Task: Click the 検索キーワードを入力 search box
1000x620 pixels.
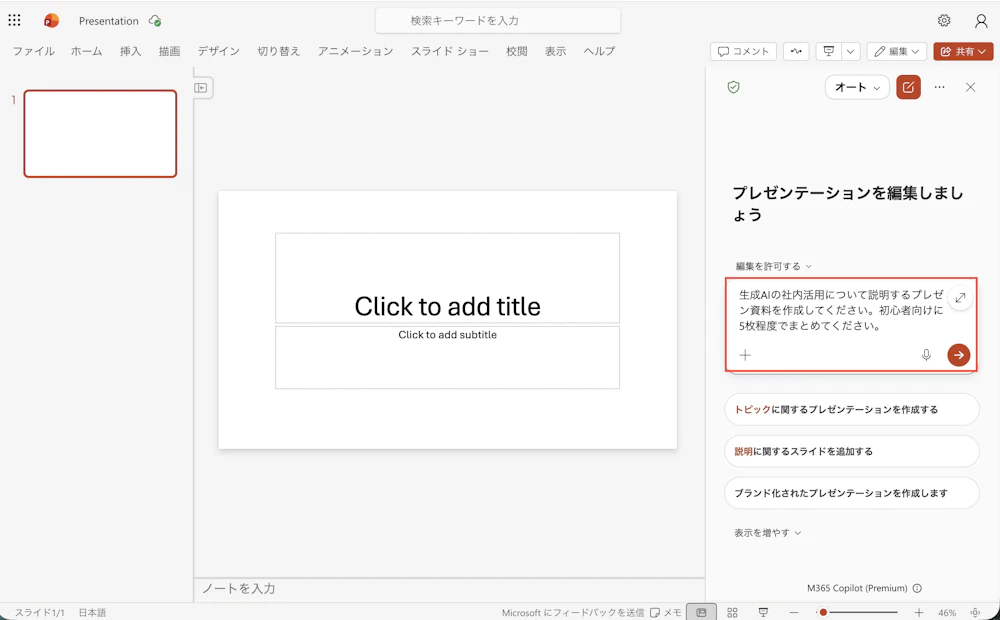Action: 497,20
